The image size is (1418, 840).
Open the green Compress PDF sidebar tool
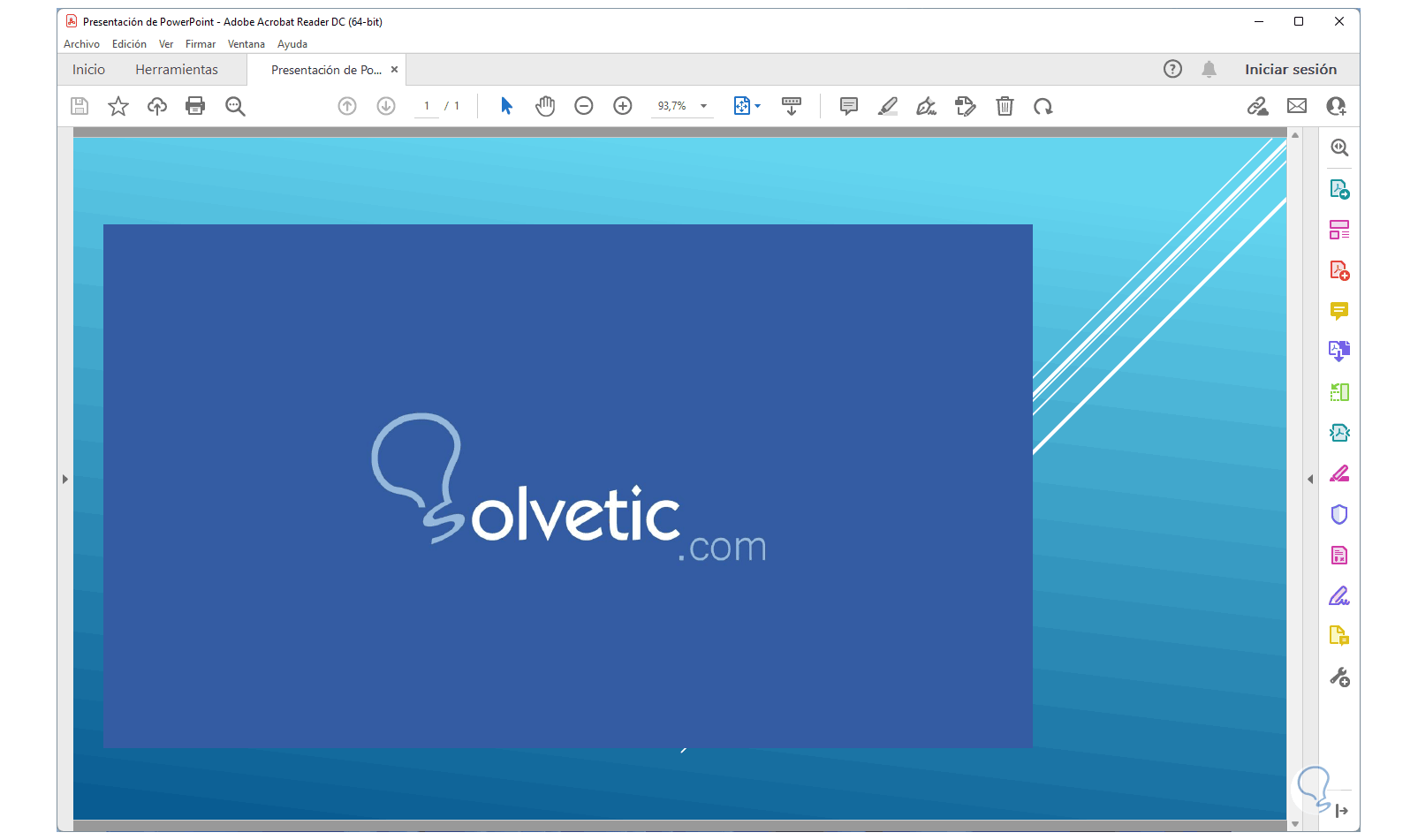pyautogui.click(x=1339, y=392)
